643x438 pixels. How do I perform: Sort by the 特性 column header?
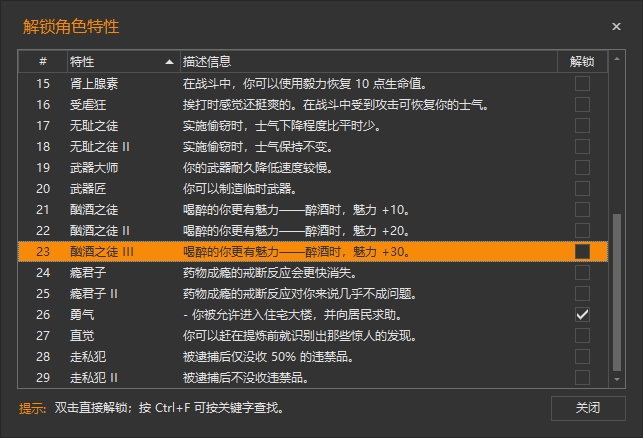click(x=124, y=62)
